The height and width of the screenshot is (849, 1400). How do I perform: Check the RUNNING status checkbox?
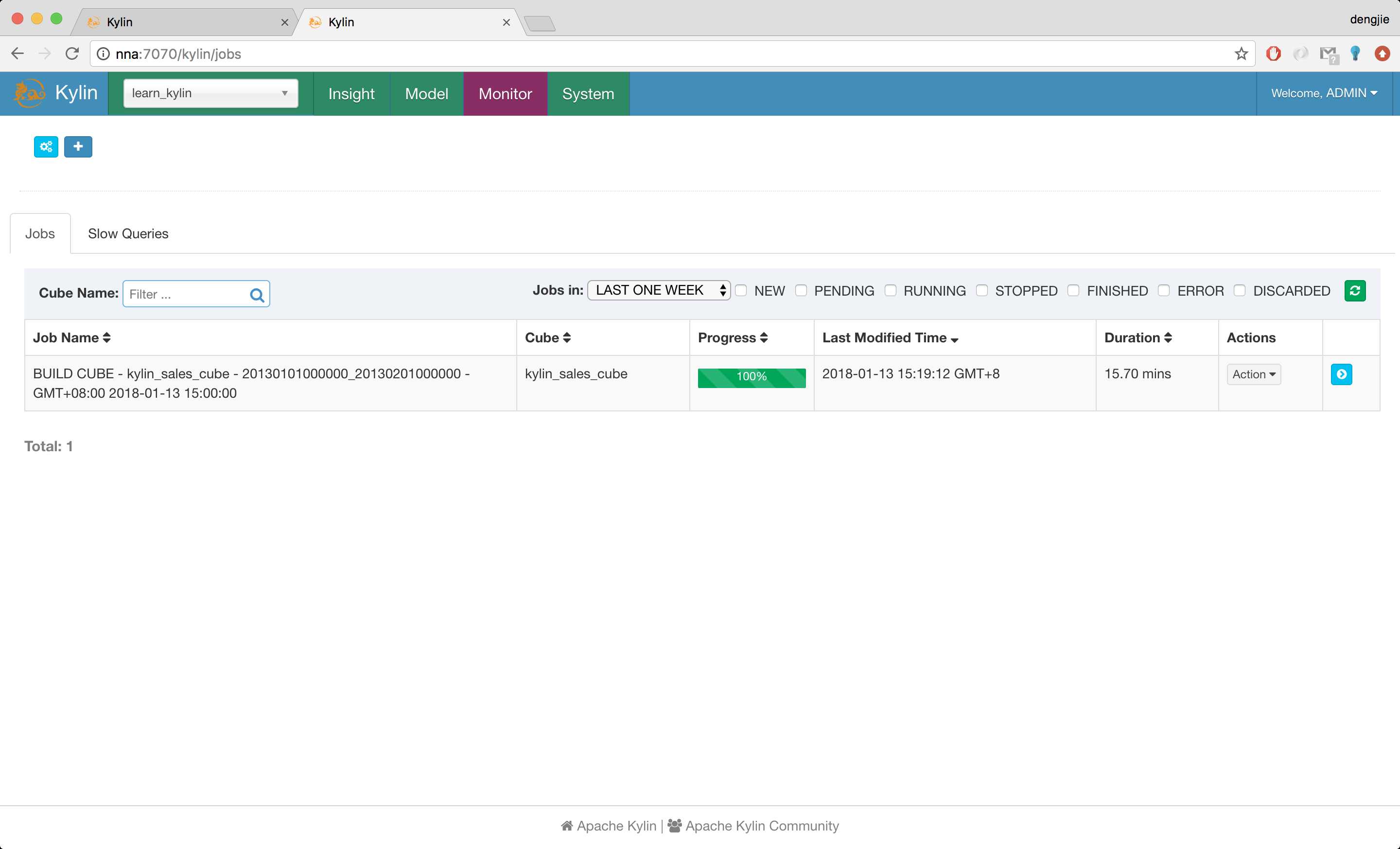click(891, 290)
